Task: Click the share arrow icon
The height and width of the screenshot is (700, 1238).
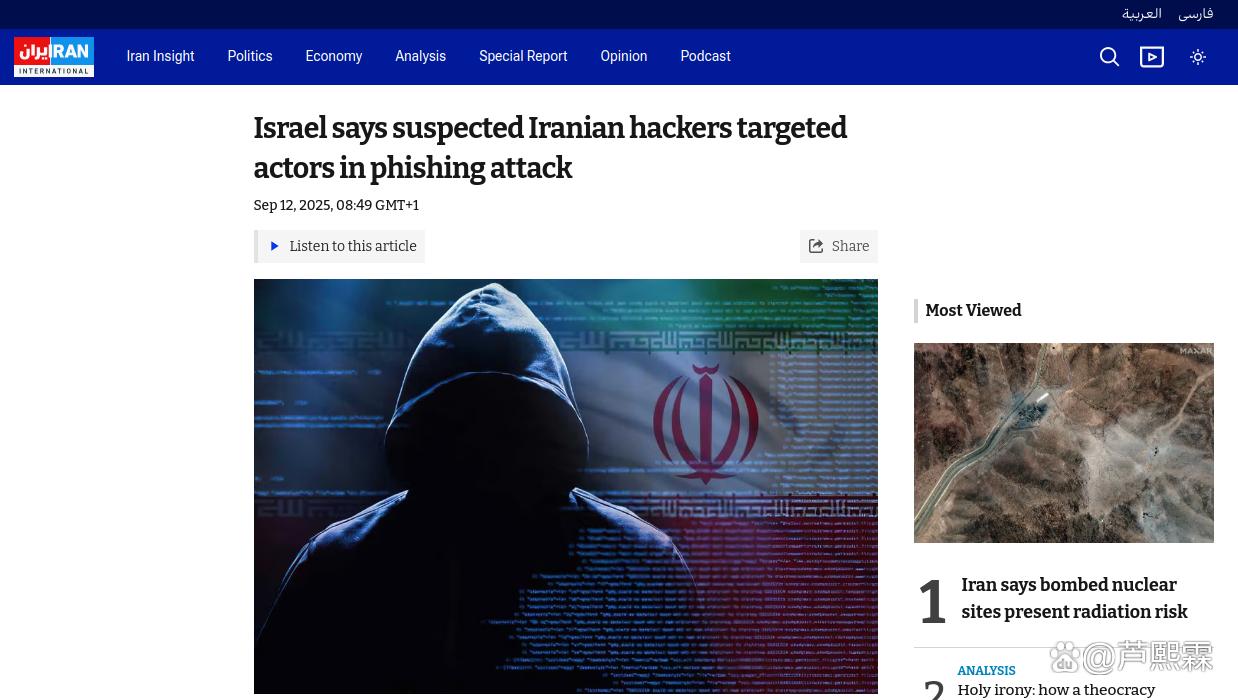Action: [816, 246]
